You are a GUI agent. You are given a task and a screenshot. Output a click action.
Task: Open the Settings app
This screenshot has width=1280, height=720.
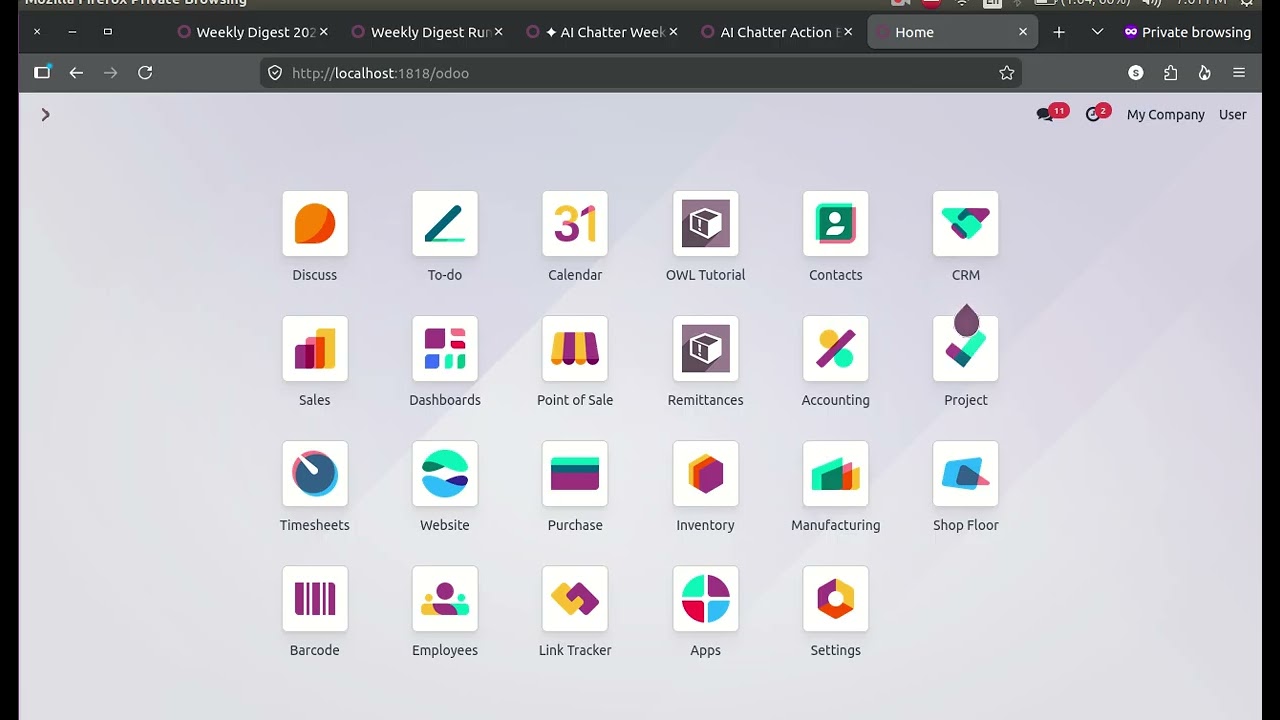836,599
